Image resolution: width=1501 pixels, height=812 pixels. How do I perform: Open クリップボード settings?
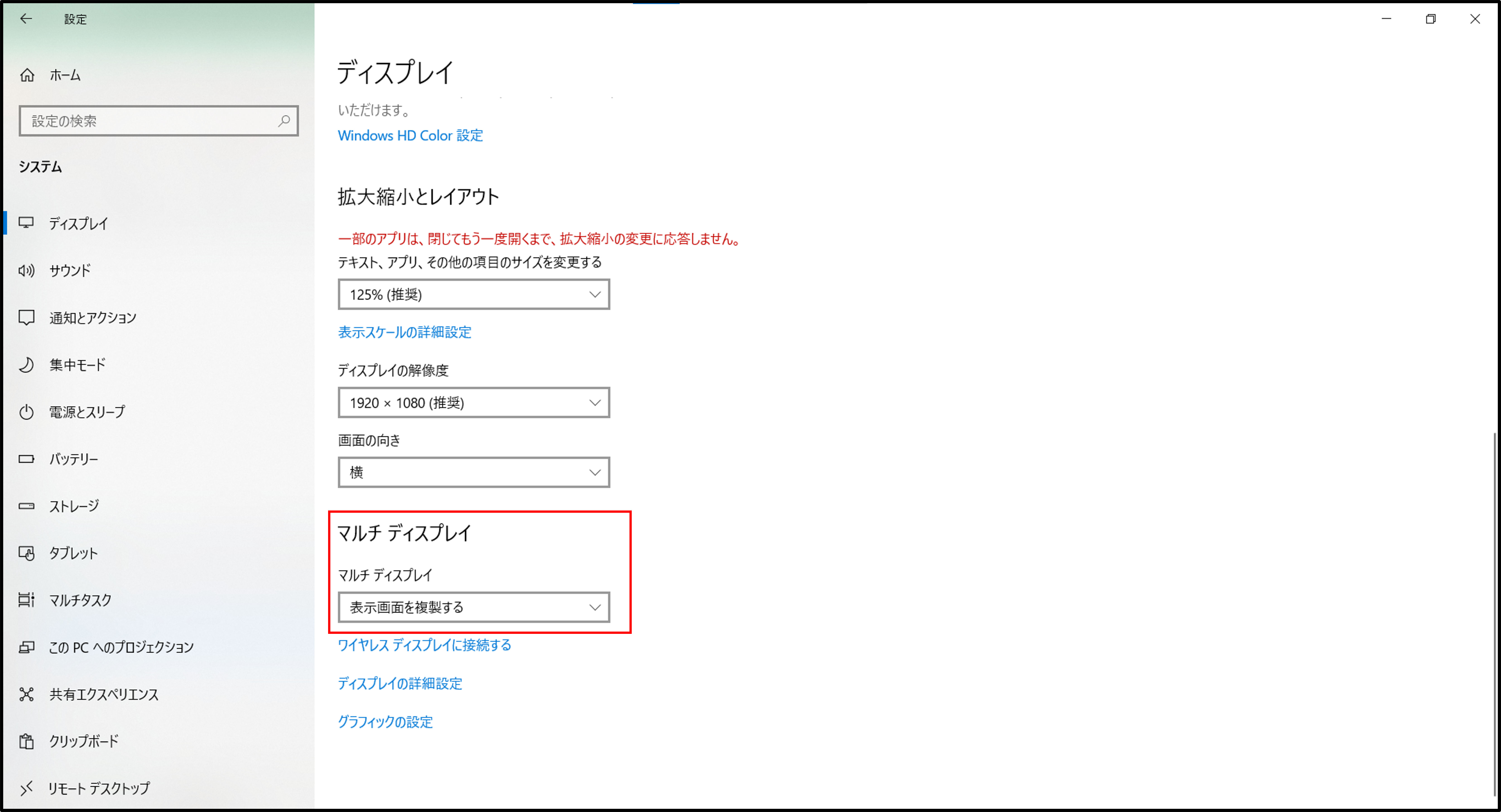point(159,742)
